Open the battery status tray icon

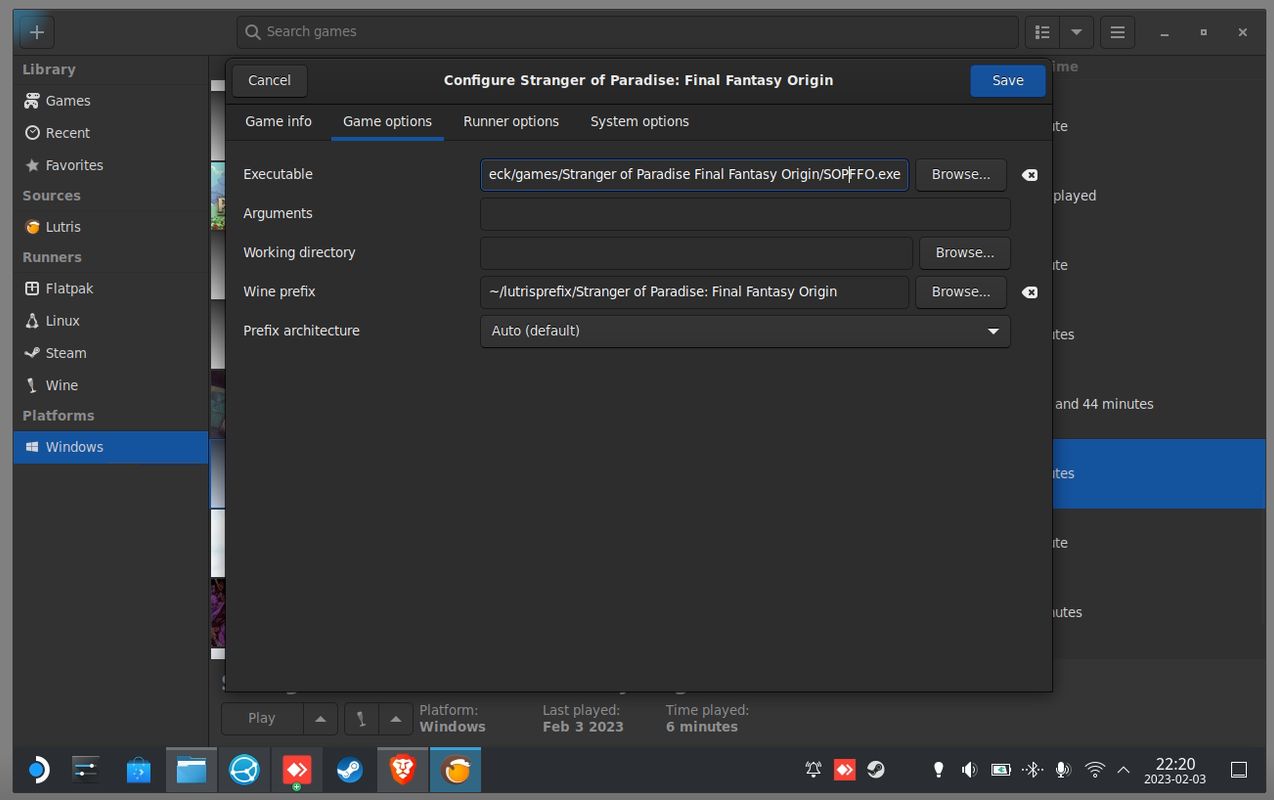pyautogui.click(x=1000, y=770)
